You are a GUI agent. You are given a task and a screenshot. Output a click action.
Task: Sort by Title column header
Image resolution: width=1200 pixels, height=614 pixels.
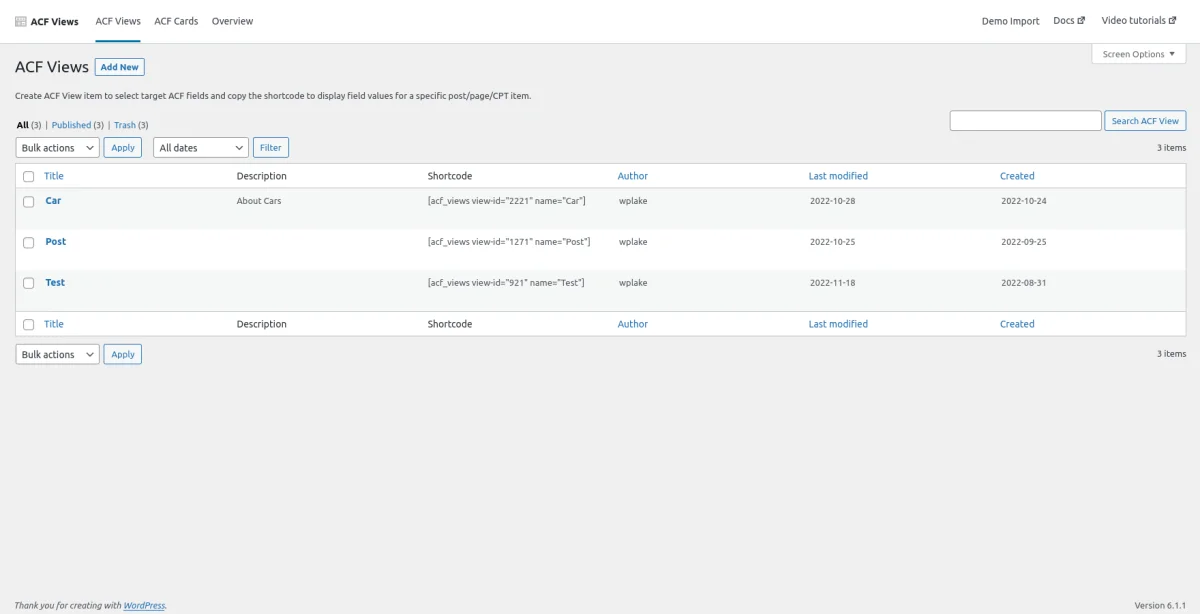54,176
